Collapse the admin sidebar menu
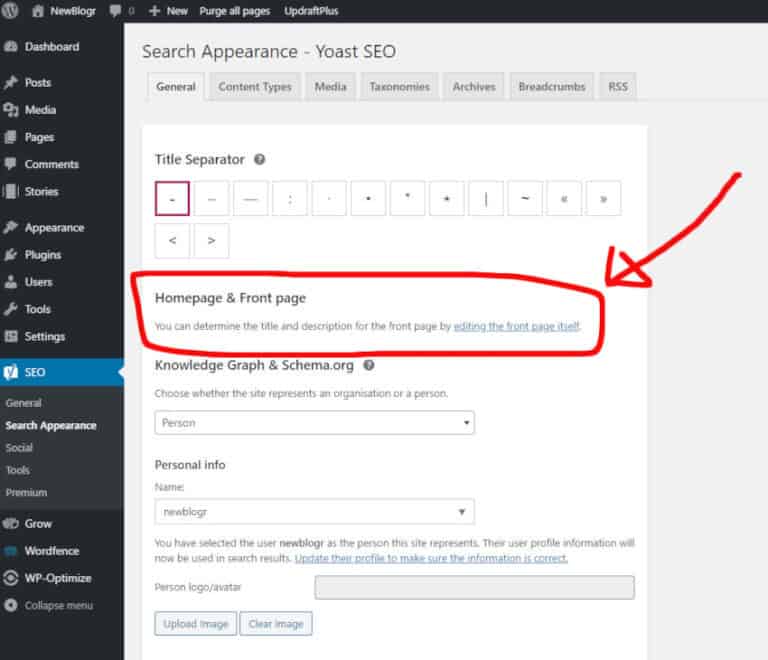768x660 pixels. point(58,605)
